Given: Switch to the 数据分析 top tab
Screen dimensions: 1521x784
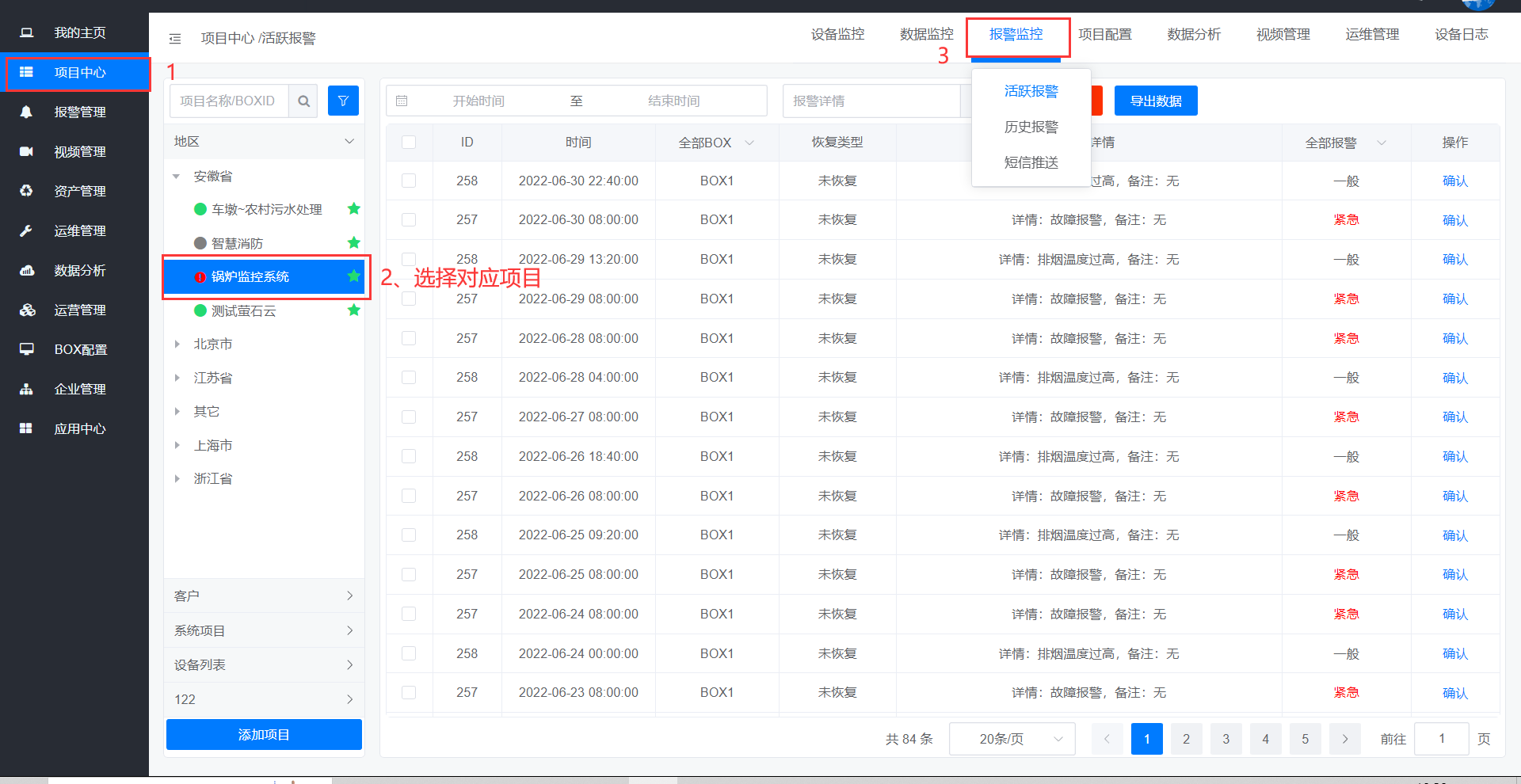Looking at the screenshot, I should point(1193,35).
